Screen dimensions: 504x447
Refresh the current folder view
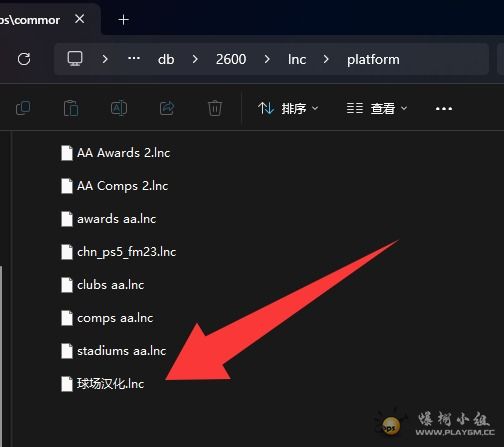(x=24, y=59)
